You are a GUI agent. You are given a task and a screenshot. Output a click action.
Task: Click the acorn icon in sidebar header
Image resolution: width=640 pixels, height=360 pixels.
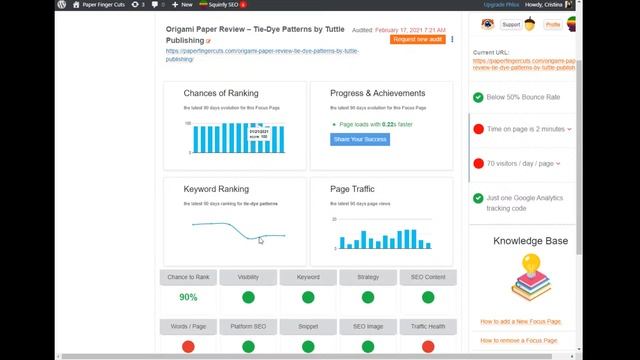tap(530, 24)
